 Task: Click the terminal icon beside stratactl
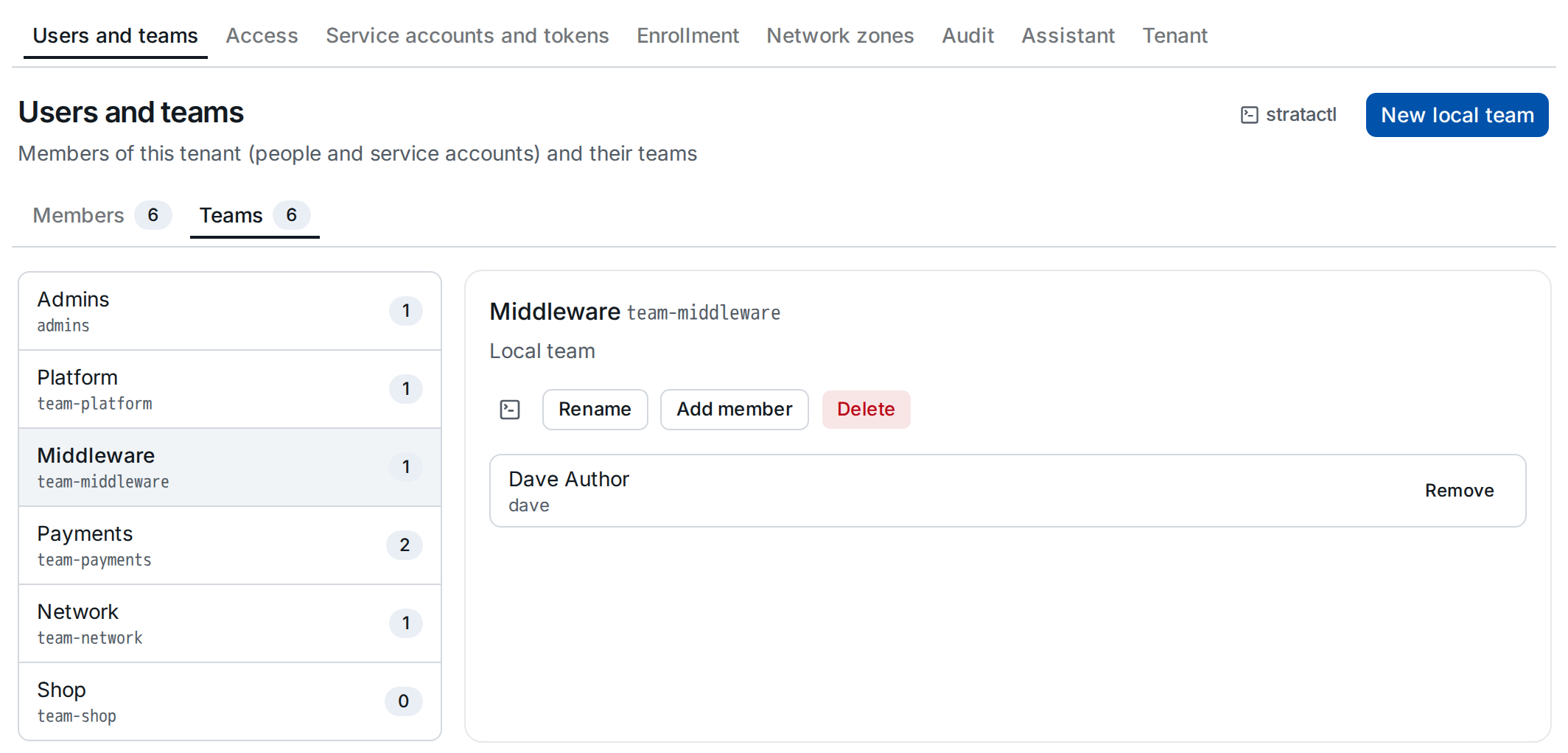tap(1249, 115)
